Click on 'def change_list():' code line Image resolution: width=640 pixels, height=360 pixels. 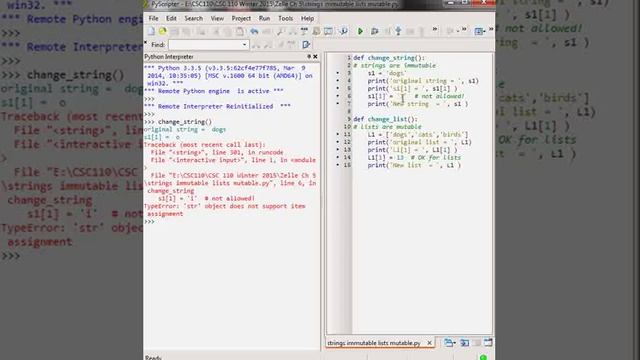(x=385, y=119)
